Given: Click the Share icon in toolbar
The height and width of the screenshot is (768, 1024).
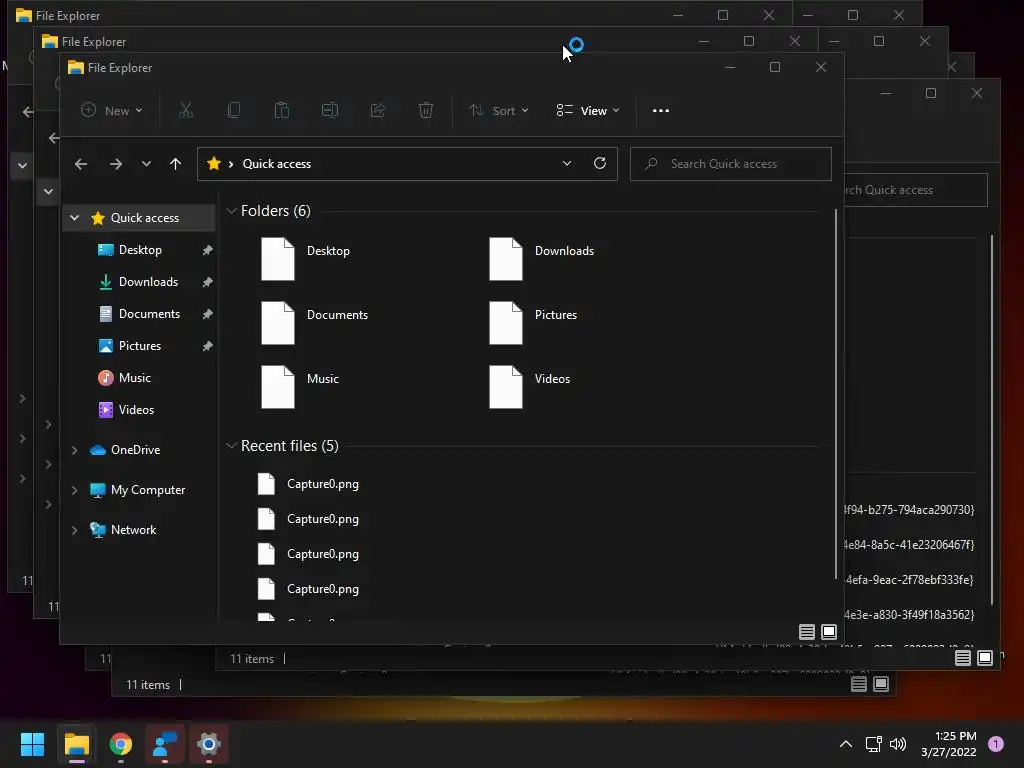Looking at the screenshot, I should (377, 110).
